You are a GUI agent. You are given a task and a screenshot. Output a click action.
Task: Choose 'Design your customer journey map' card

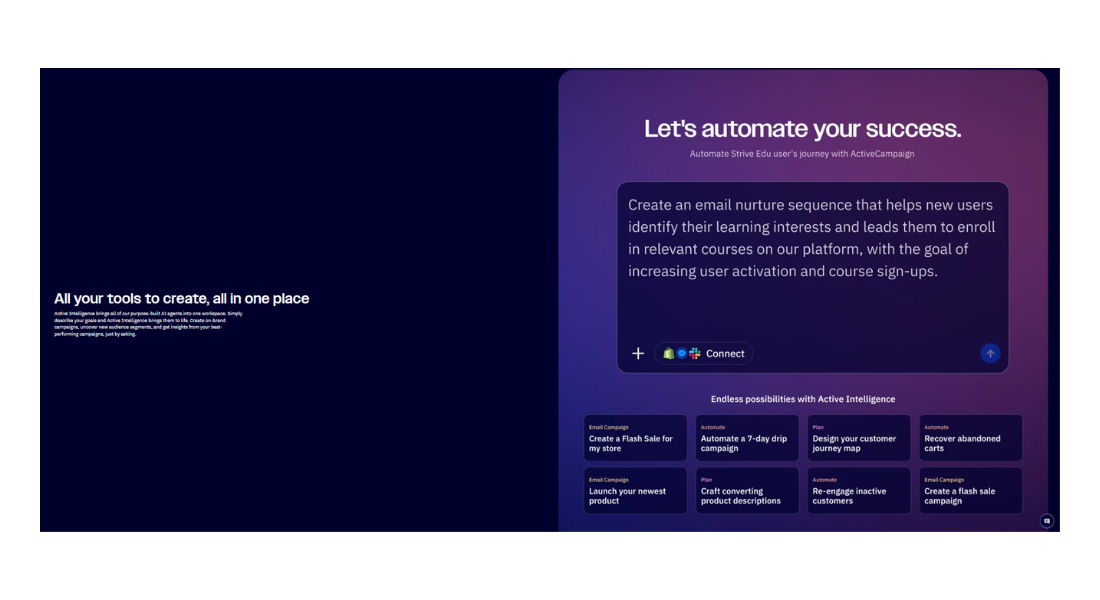click(859, 438)
